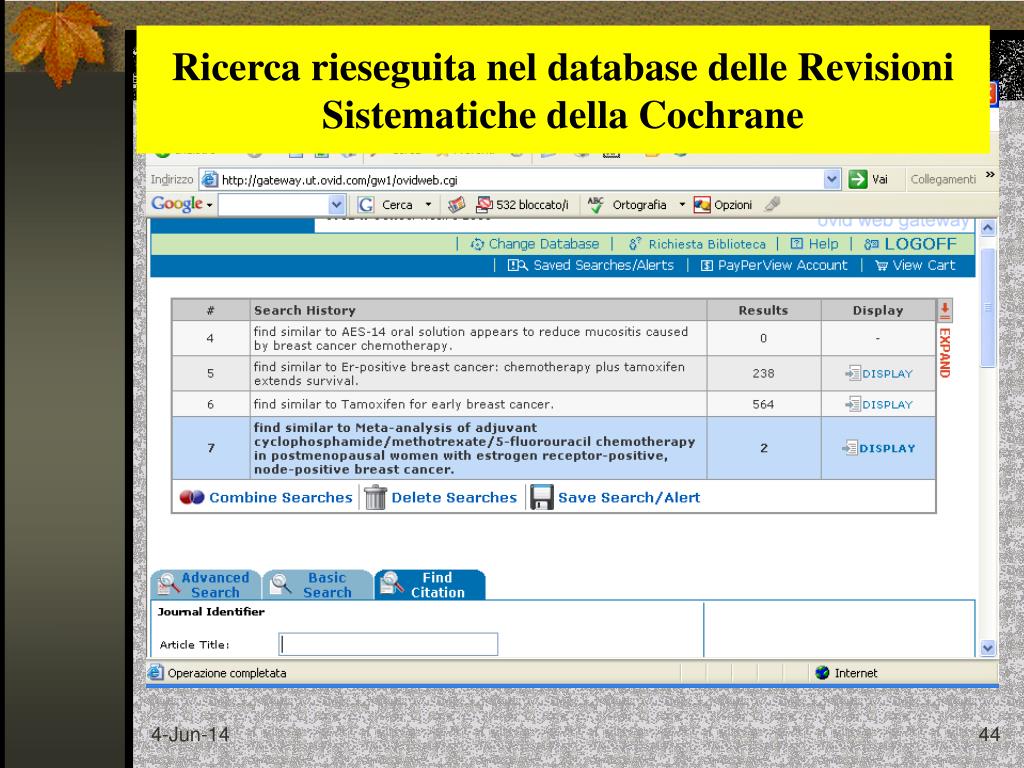The height and width of the screenshot is (768, 1024).
Task: Click Delete Searches text link
Action: 454,498
